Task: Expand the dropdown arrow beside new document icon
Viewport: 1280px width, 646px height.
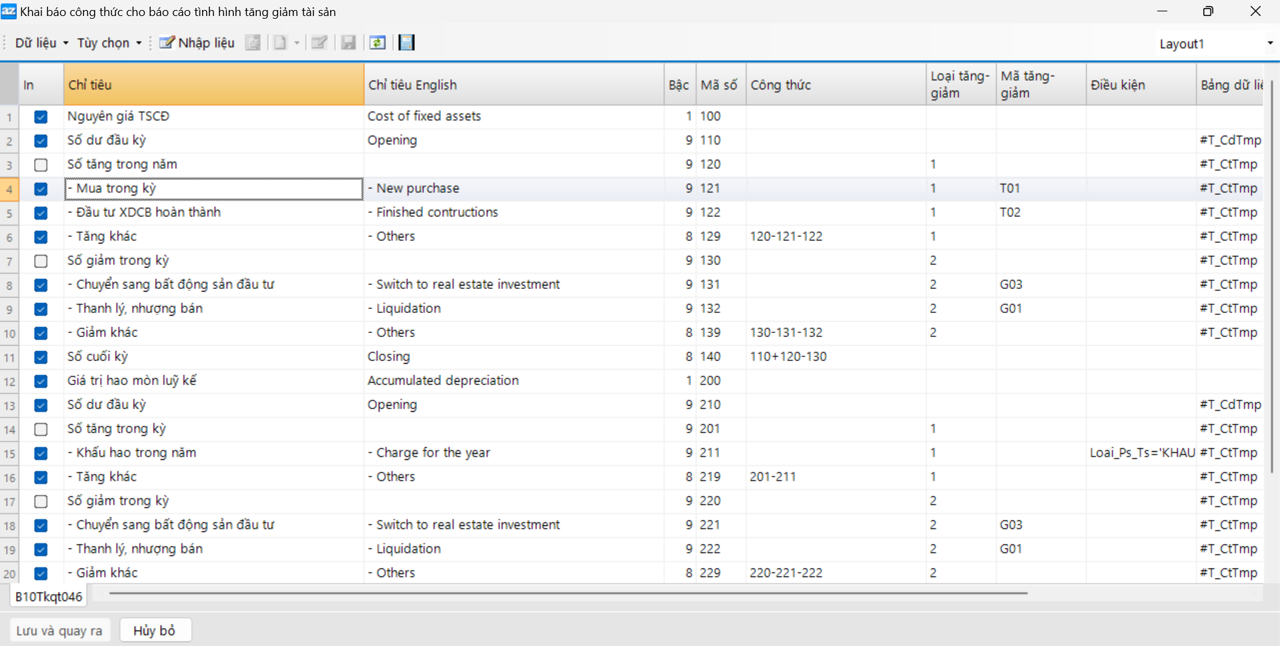Action: click(x=297, y=43)
